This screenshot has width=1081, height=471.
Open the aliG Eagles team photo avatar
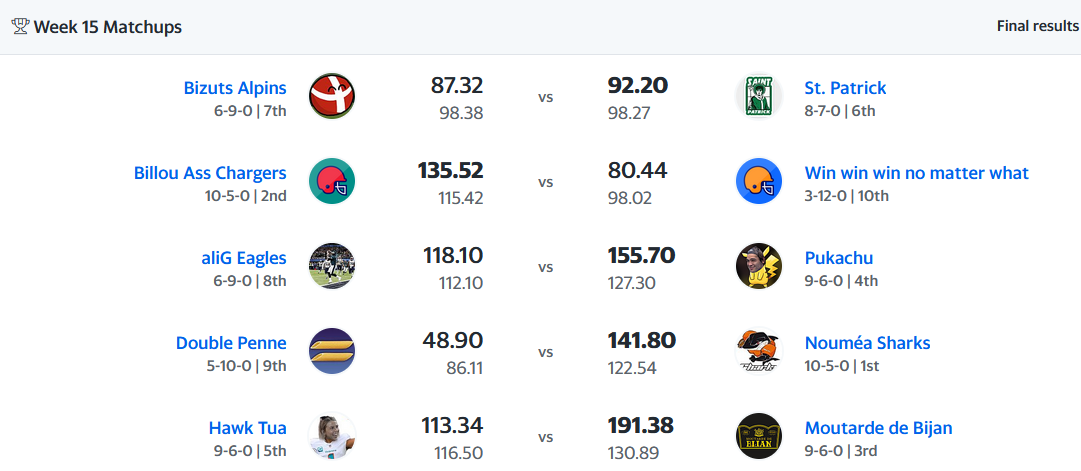click(332, 265)
